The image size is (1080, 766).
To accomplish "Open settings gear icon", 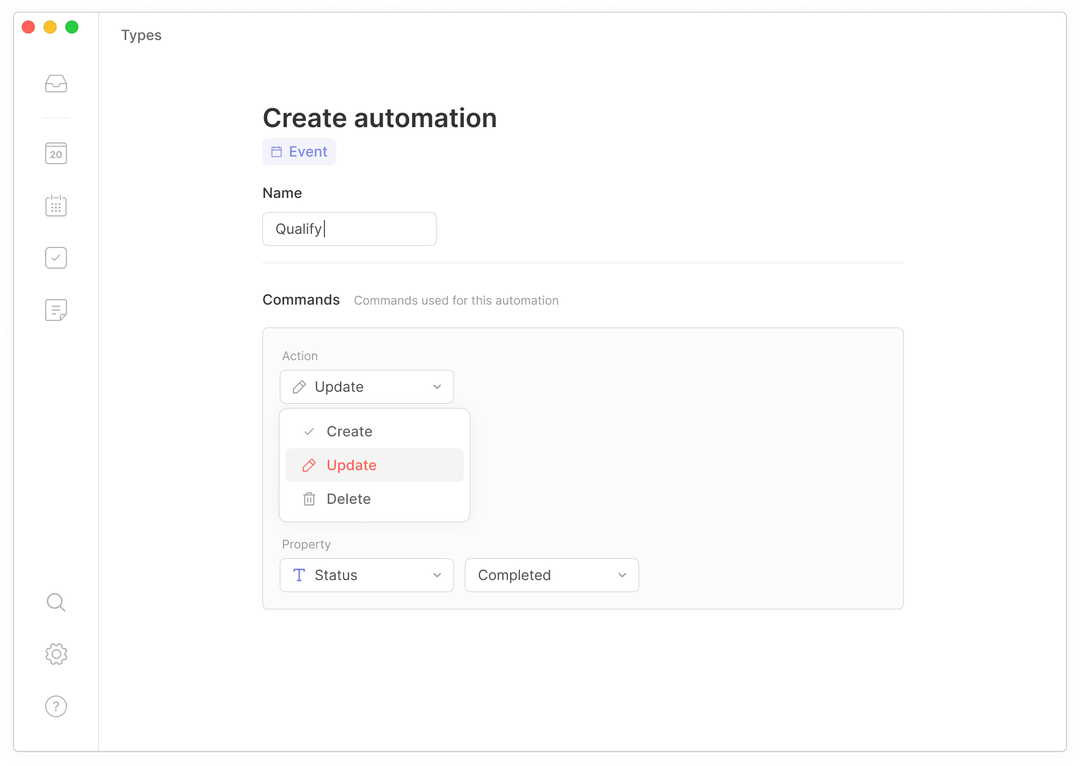I will click(56, 654).
